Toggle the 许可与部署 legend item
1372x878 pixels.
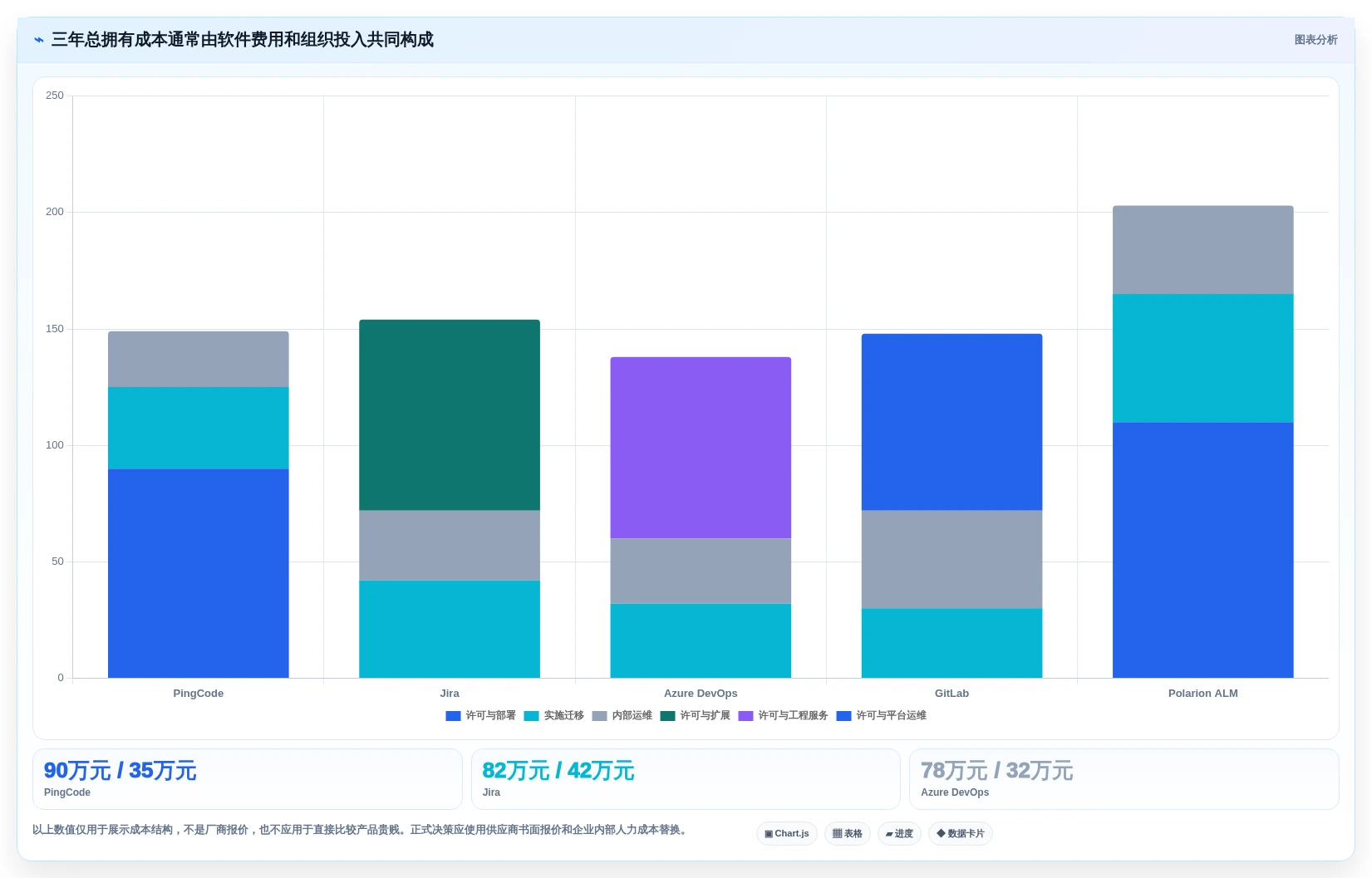480,715
